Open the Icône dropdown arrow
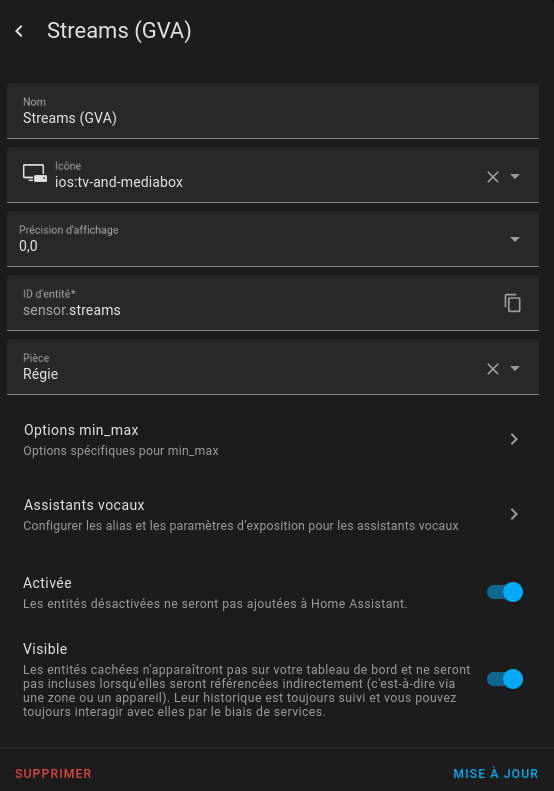554x791 pixels. pyautogui.click(x=515, y=176)
